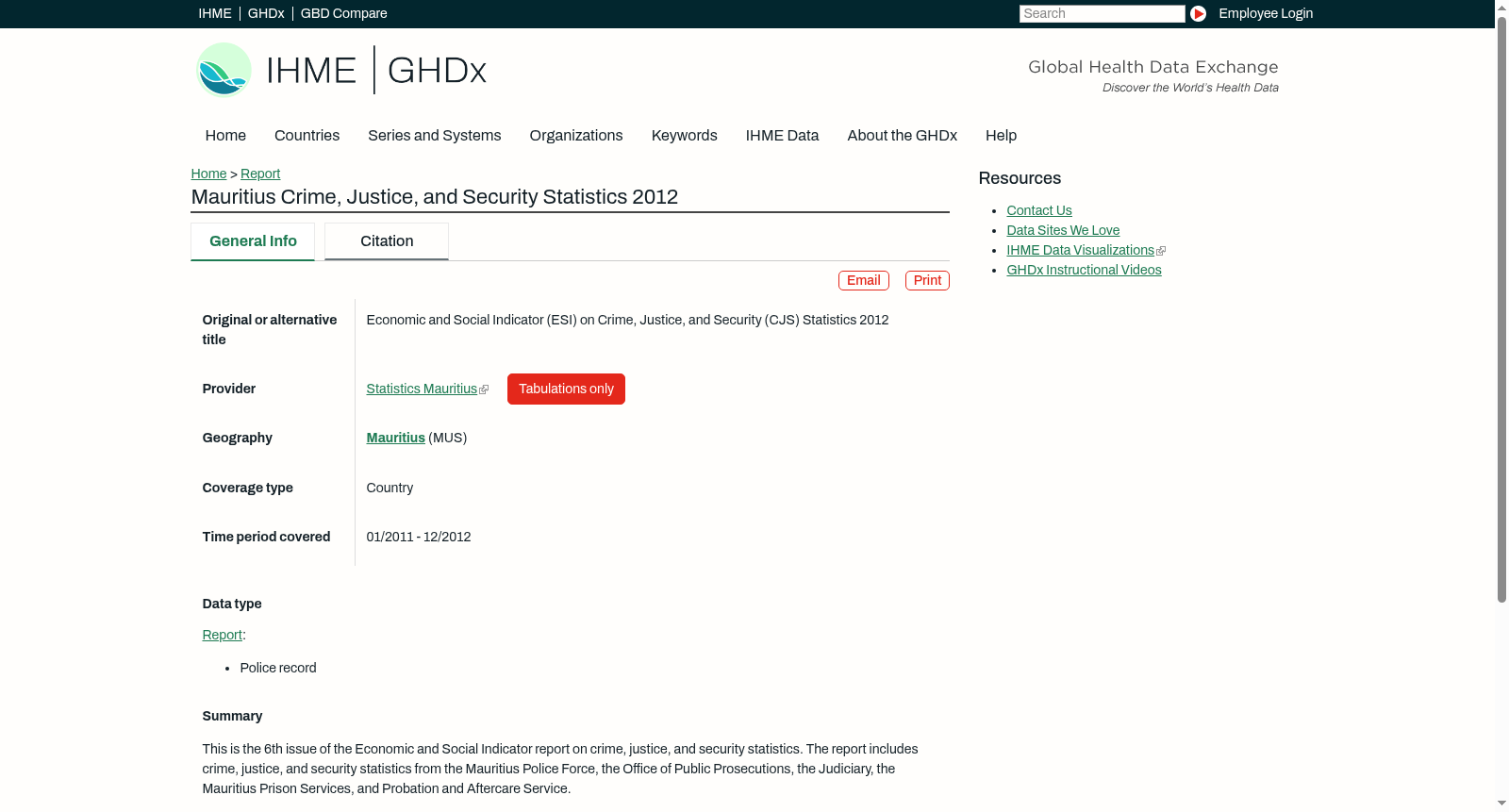
Task: Open the Series and Systems menu
Action: coord(435,136)
